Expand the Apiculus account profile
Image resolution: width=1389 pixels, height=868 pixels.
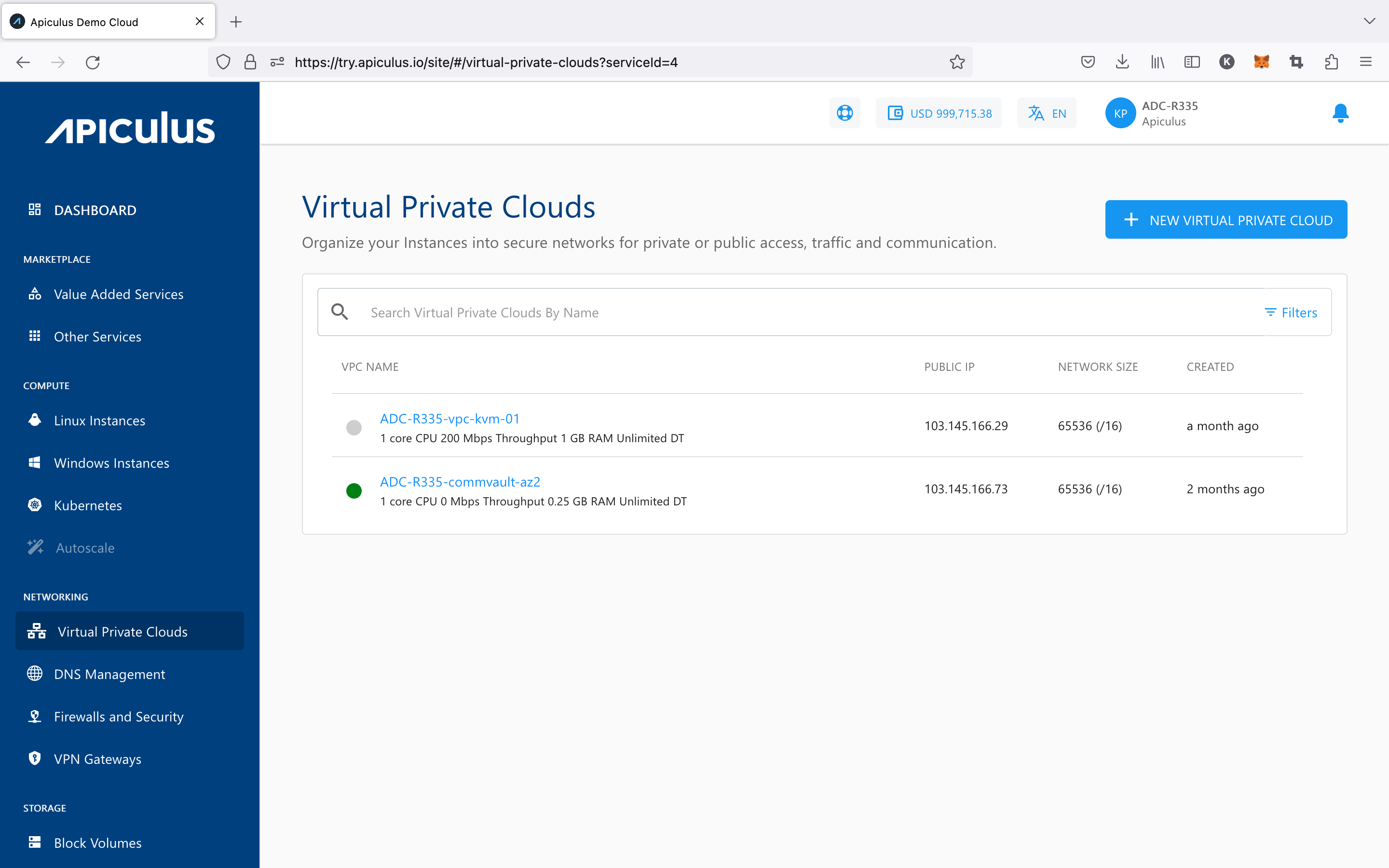pos(1154,113)
